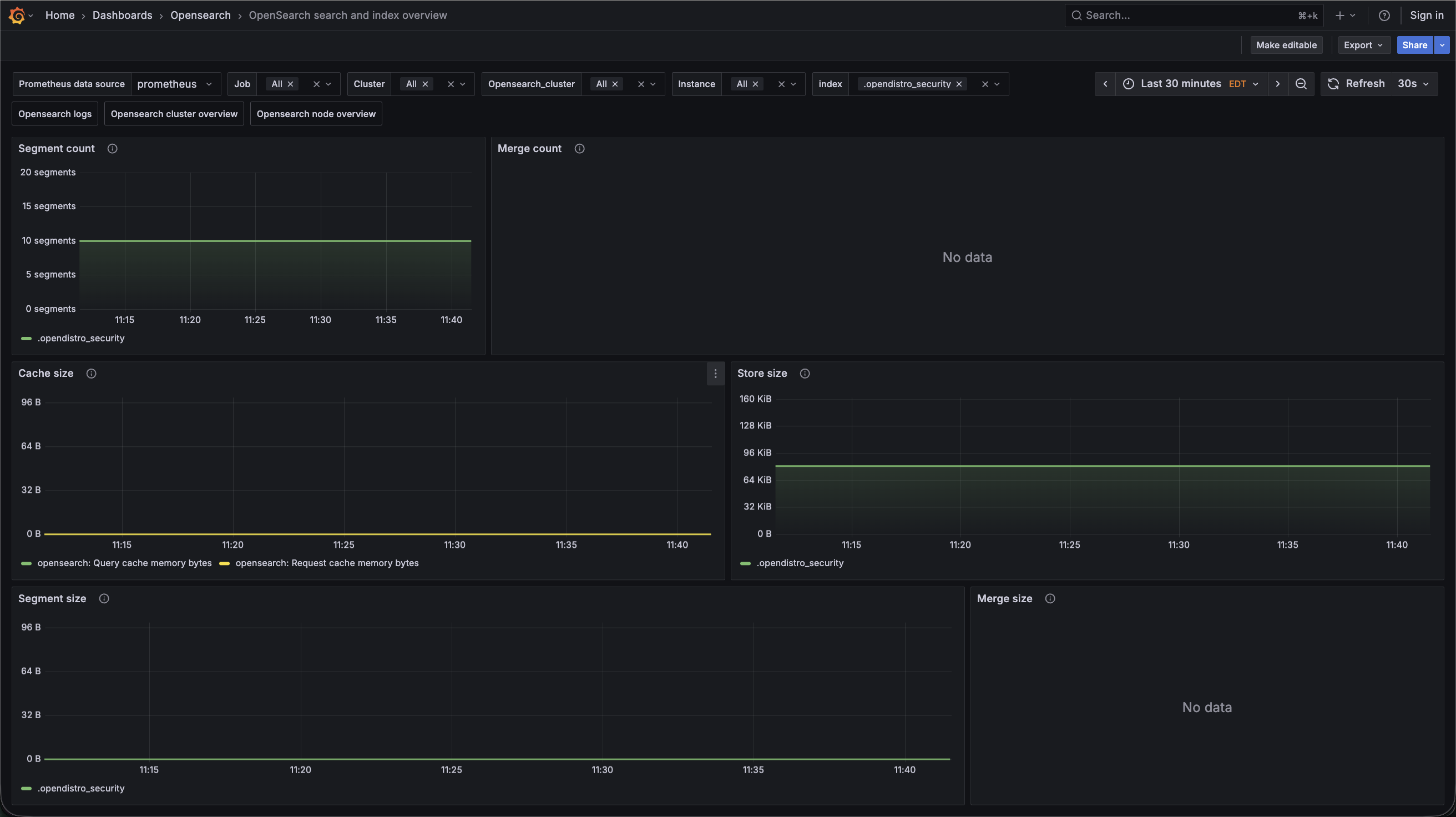
Task: Clear the Job filter selection
Action: [316, 84]
